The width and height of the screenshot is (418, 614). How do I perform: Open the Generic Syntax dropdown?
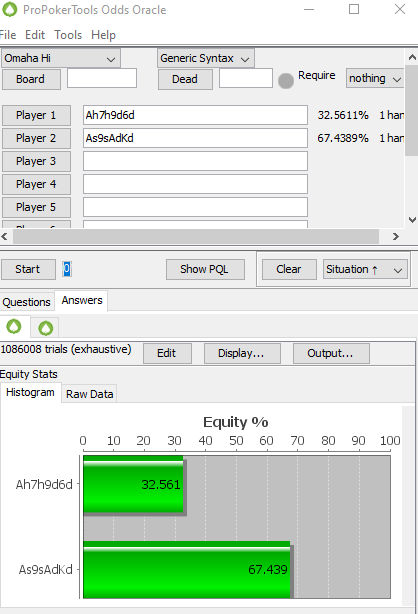tap(206, 58)
